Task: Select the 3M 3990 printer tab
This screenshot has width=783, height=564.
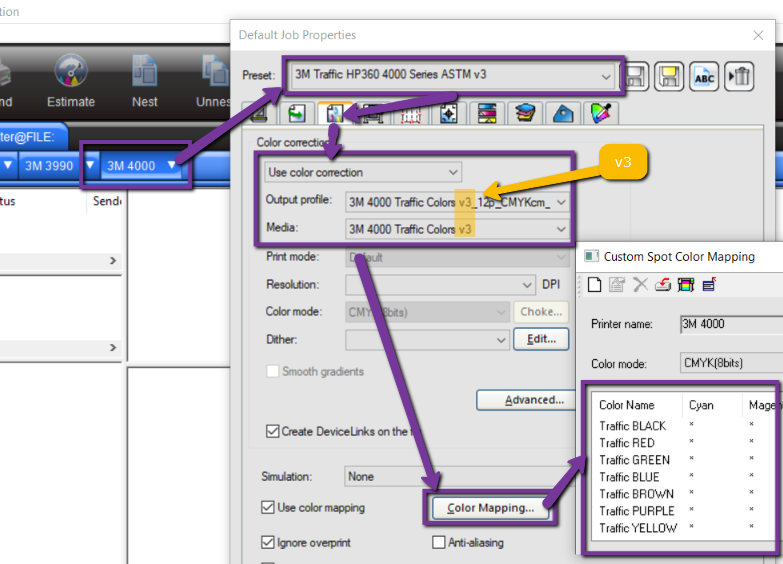Action: pyautogui.click(x=49, y=165)
